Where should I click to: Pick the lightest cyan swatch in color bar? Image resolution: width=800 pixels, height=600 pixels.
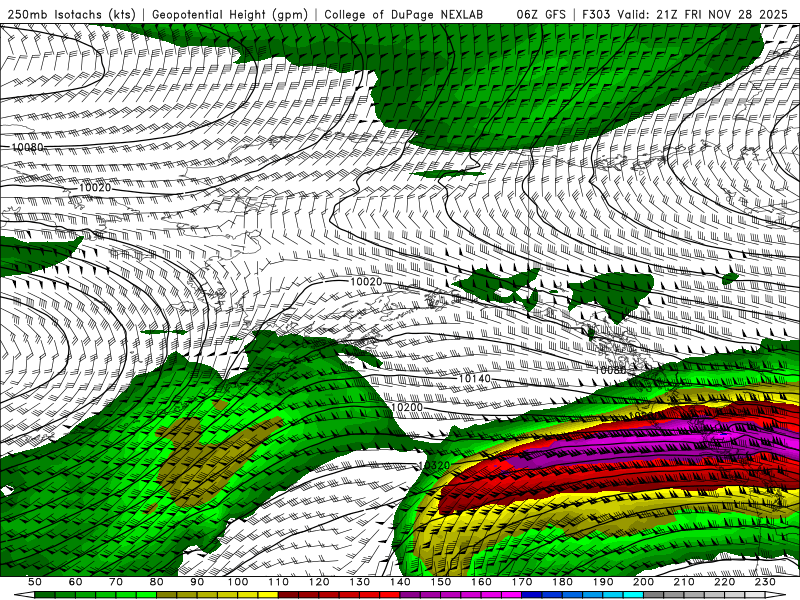pyautogui.click(x=633, y=595)
